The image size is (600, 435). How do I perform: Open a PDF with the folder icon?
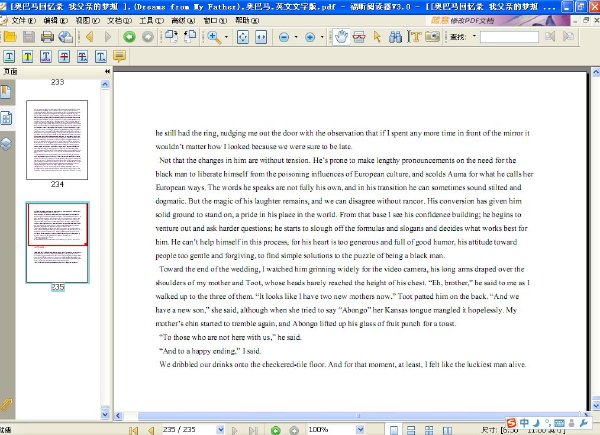10,37
